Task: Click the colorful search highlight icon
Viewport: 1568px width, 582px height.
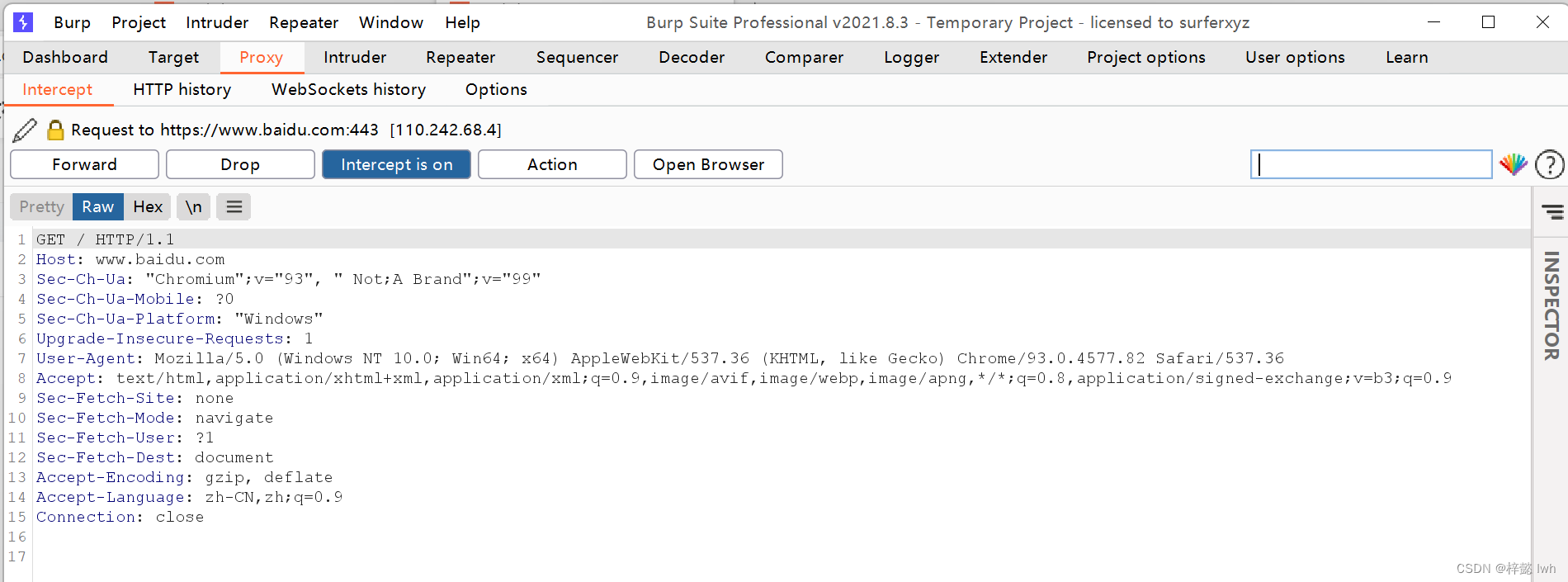Action: point(1514,164)
